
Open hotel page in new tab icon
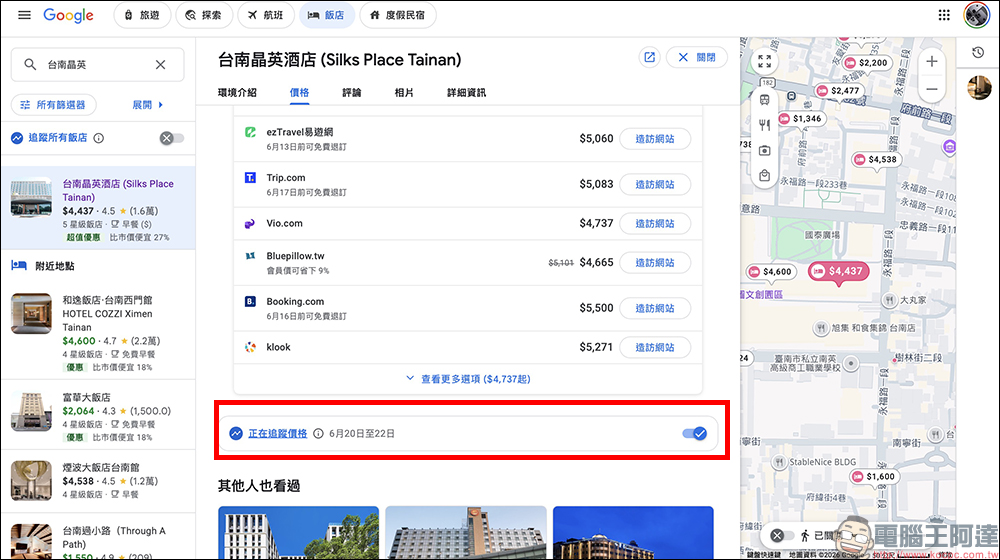point(649,57)
